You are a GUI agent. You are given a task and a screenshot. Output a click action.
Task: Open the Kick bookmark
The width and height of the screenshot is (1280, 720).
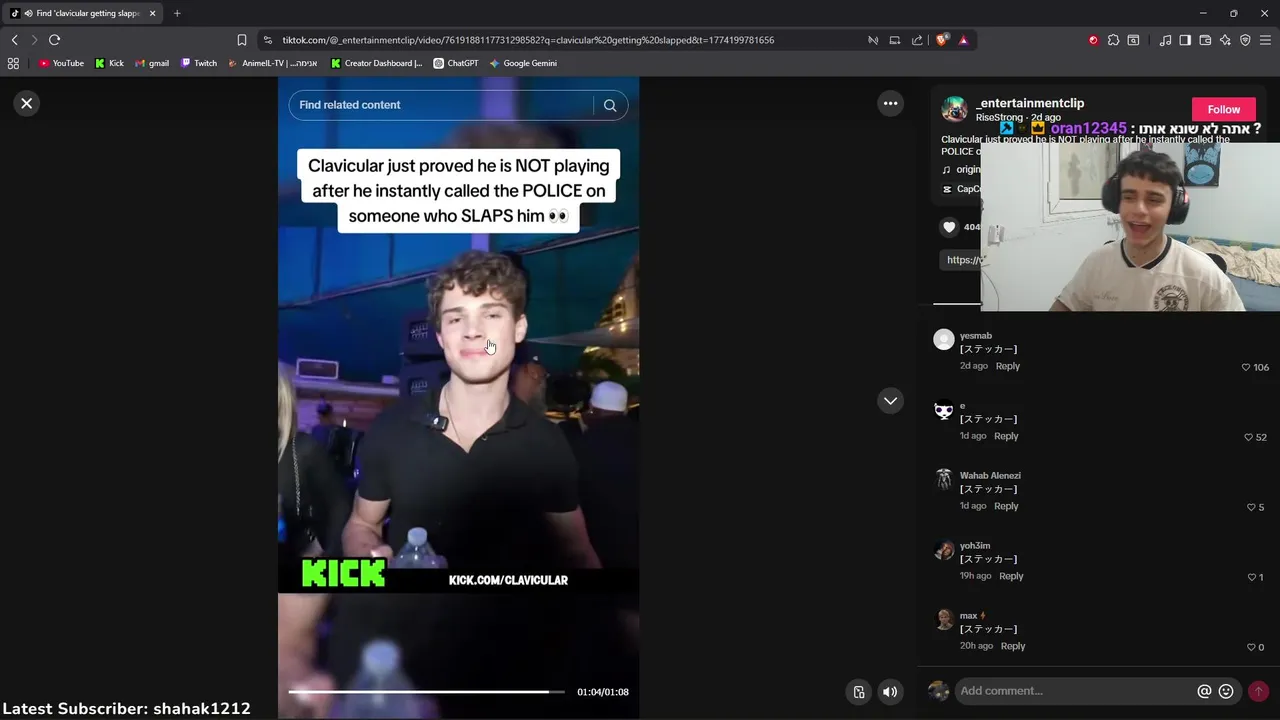coord(110,63)
